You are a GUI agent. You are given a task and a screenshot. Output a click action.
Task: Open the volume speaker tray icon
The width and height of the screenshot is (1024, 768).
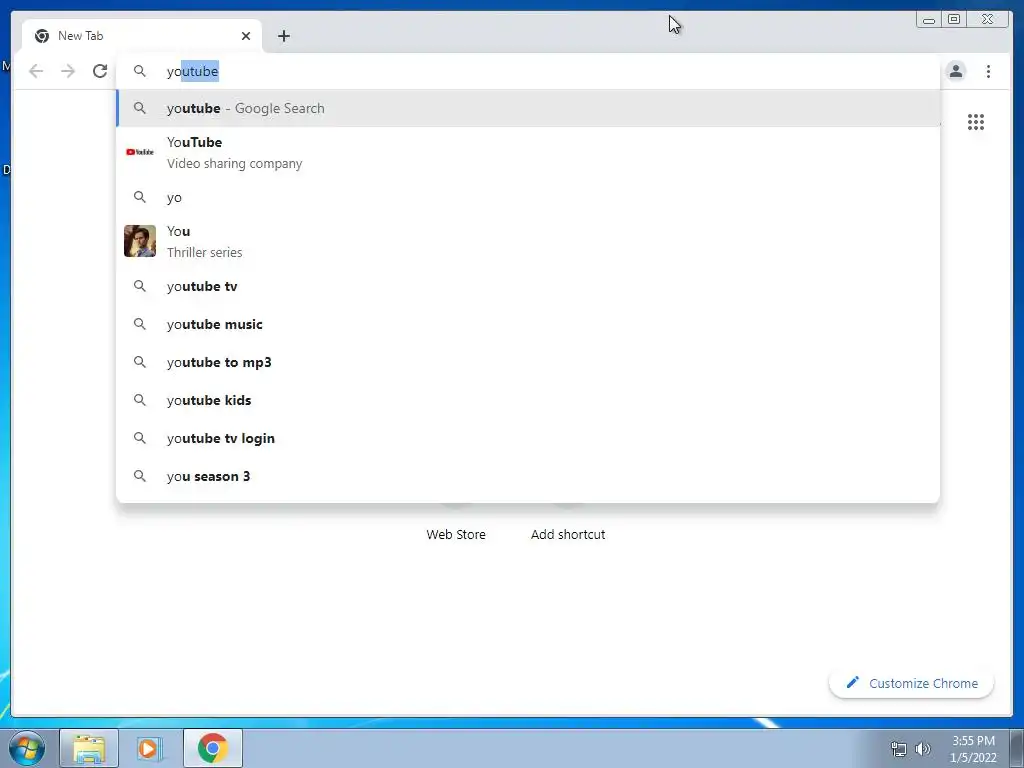[x=923, y=749]
